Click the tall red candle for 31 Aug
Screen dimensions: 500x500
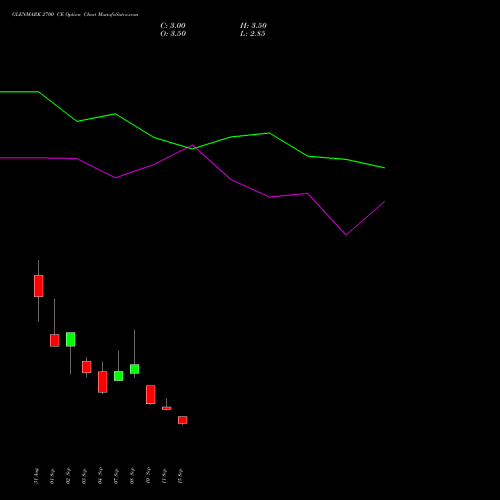[x=39, y=286]
